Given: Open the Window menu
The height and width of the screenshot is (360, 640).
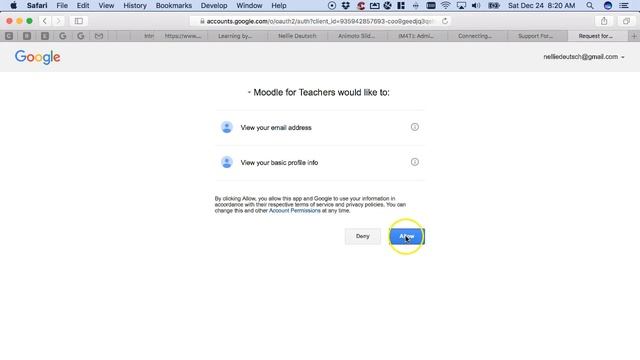Looking at the screenshot, I should coord(249,5).
